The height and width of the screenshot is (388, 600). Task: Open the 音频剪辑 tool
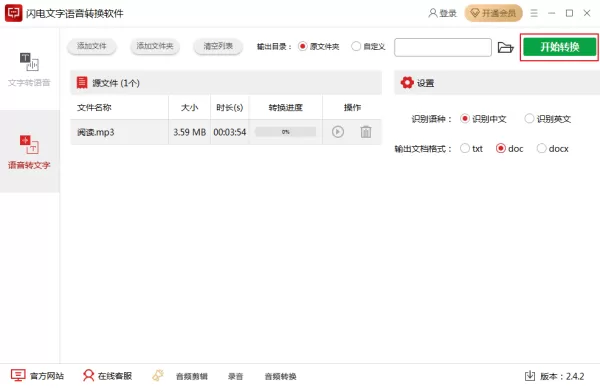192,377
